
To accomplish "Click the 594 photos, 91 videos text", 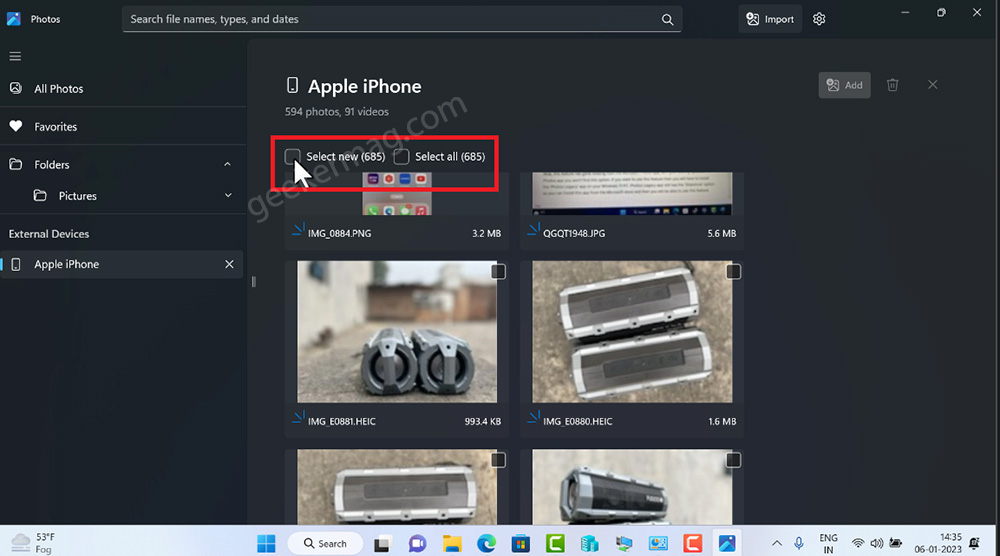I will point(337,112).
